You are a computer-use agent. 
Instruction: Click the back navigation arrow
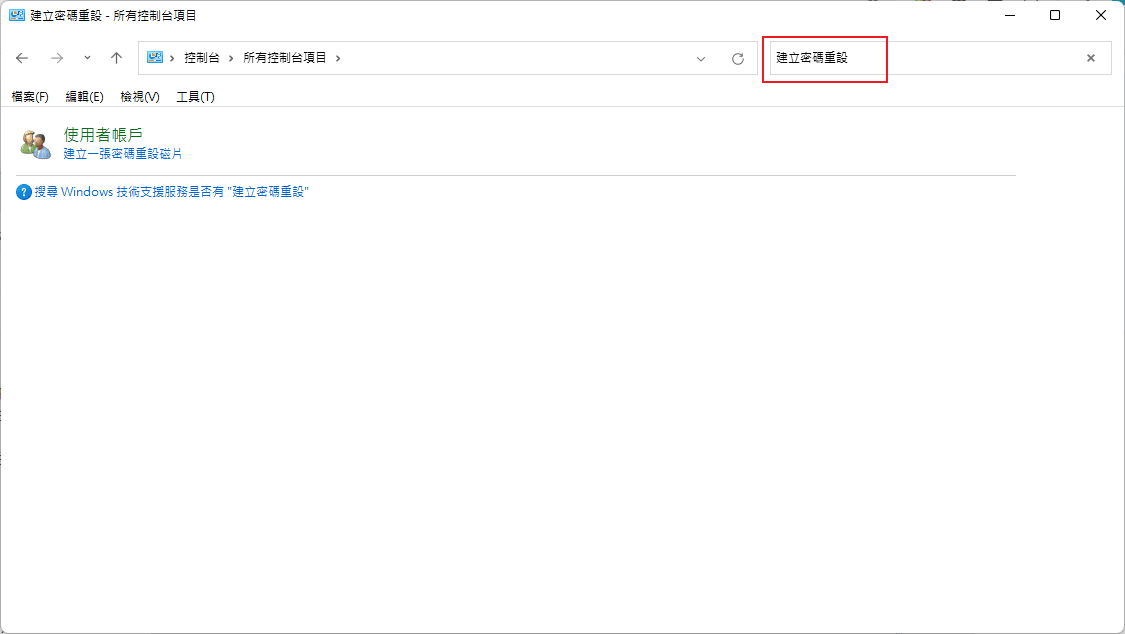[x=22, y=58]
